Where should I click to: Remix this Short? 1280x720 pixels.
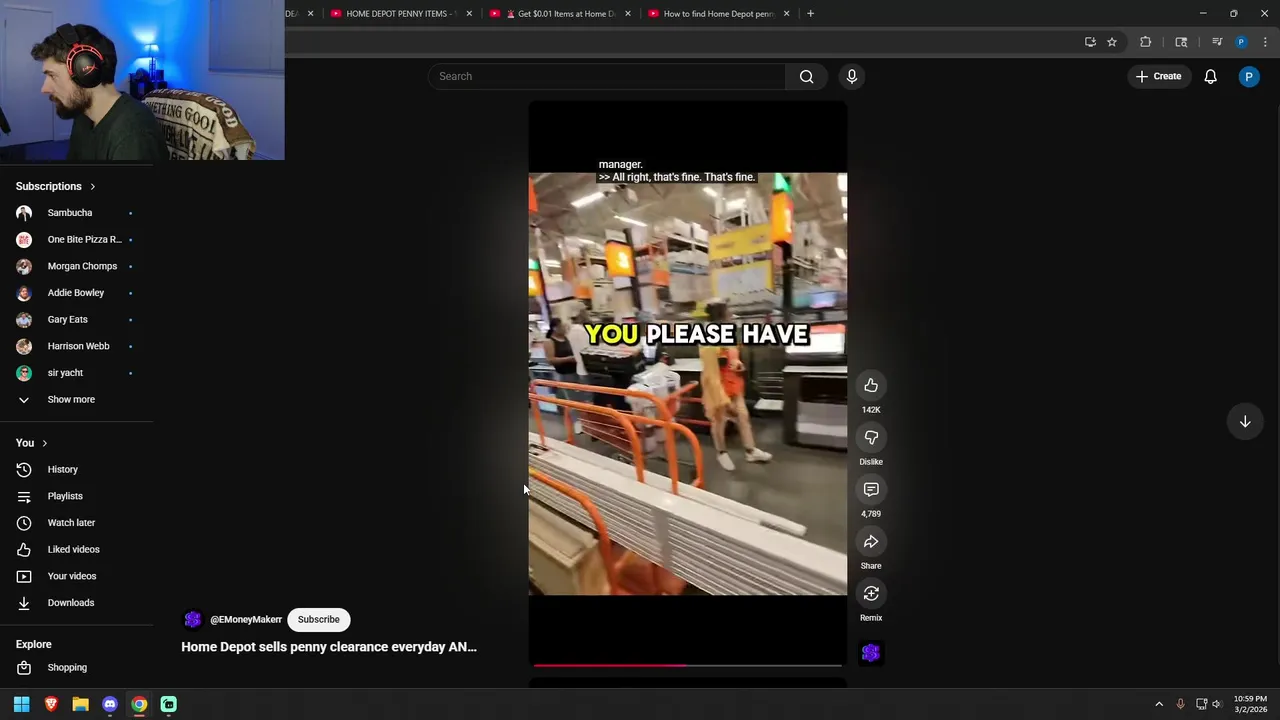point(871,594)
